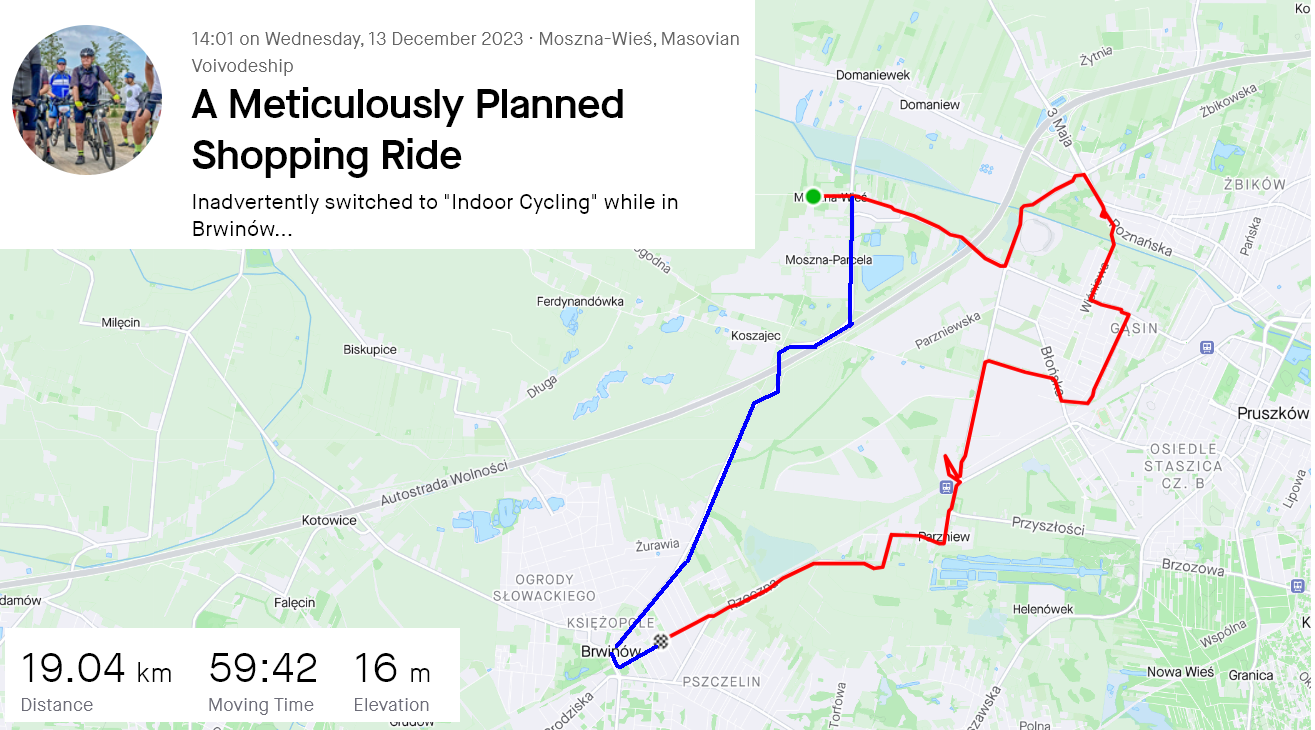
Task: Click the red direction arrow above Parzniew station
Action: (x=953, y=470)
